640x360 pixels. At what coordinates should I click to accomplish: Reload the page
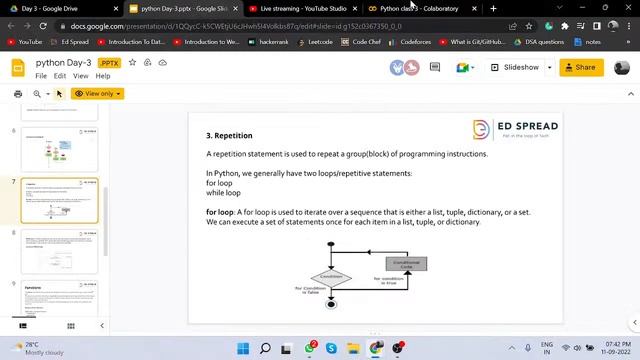(43, 26)
